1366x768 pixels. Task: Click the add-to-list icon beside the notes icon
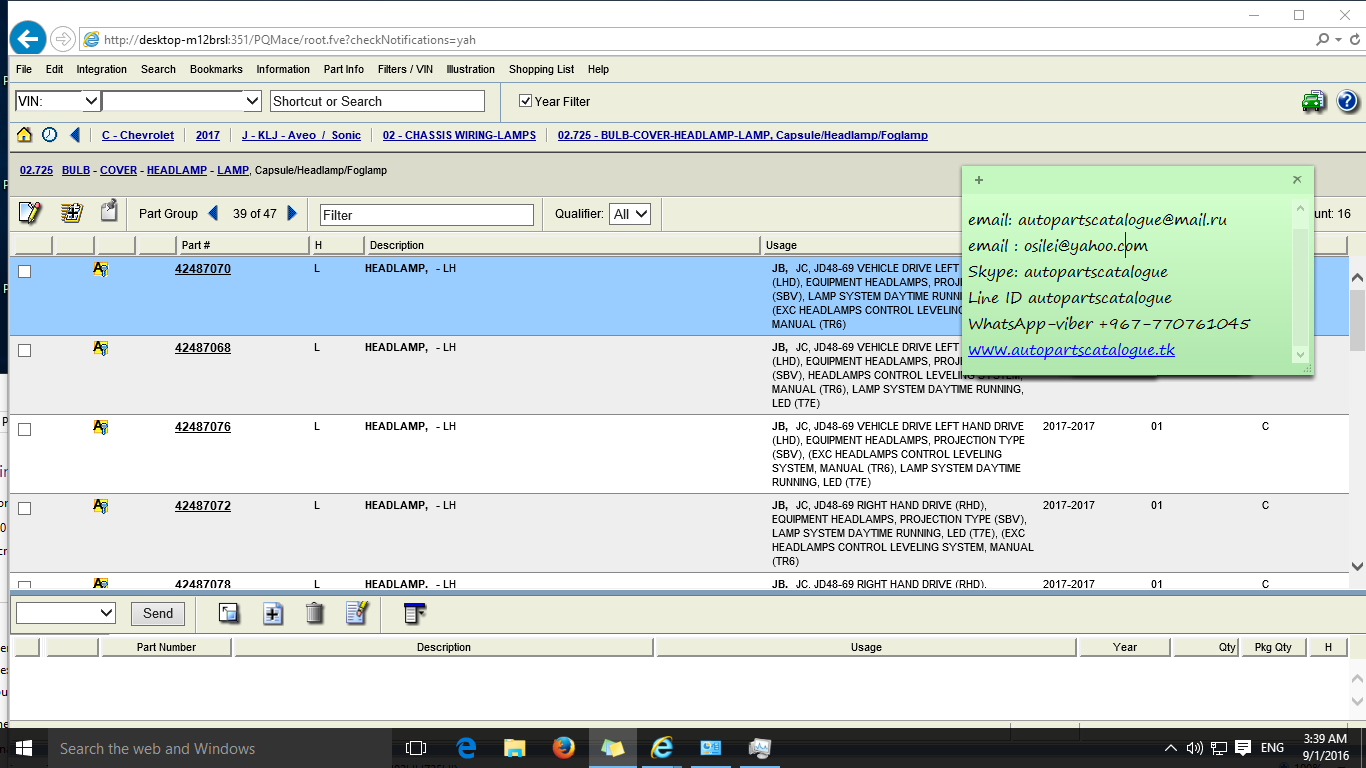pos(71,213)
